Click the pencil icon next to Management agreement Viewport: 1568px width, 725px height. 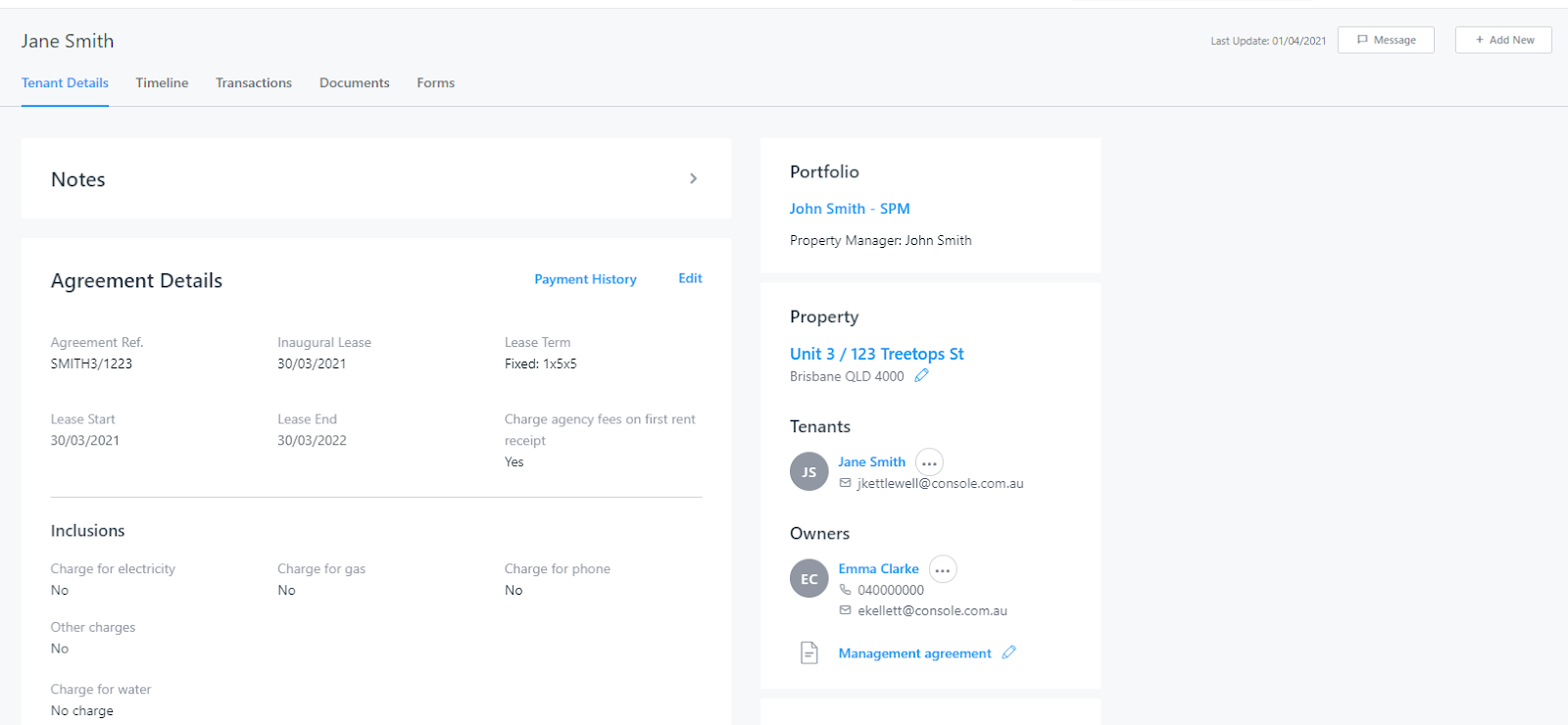click(x=1009, y=652)
